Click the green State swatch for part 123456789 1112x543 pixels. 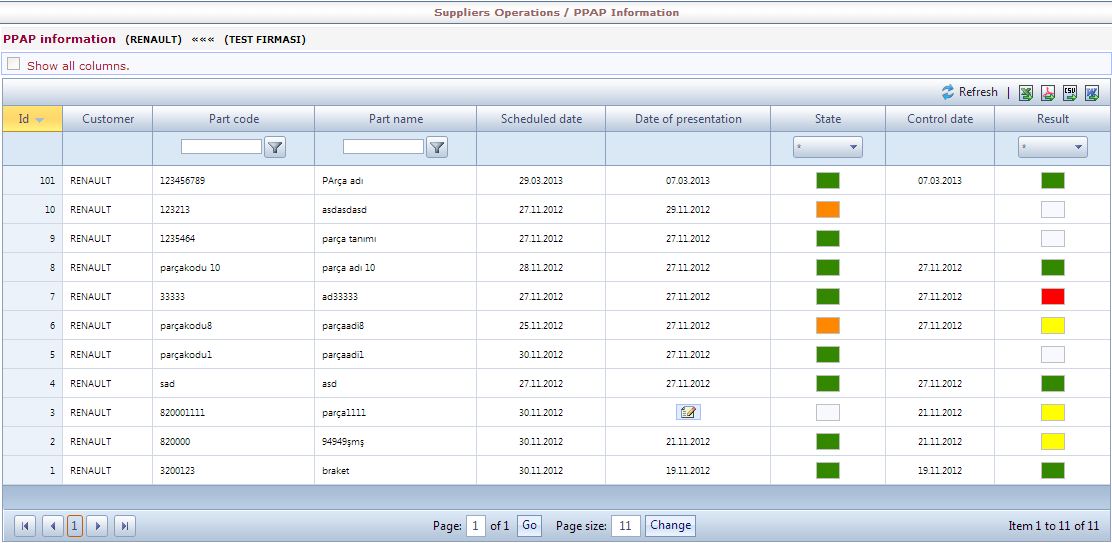[828, 180]
